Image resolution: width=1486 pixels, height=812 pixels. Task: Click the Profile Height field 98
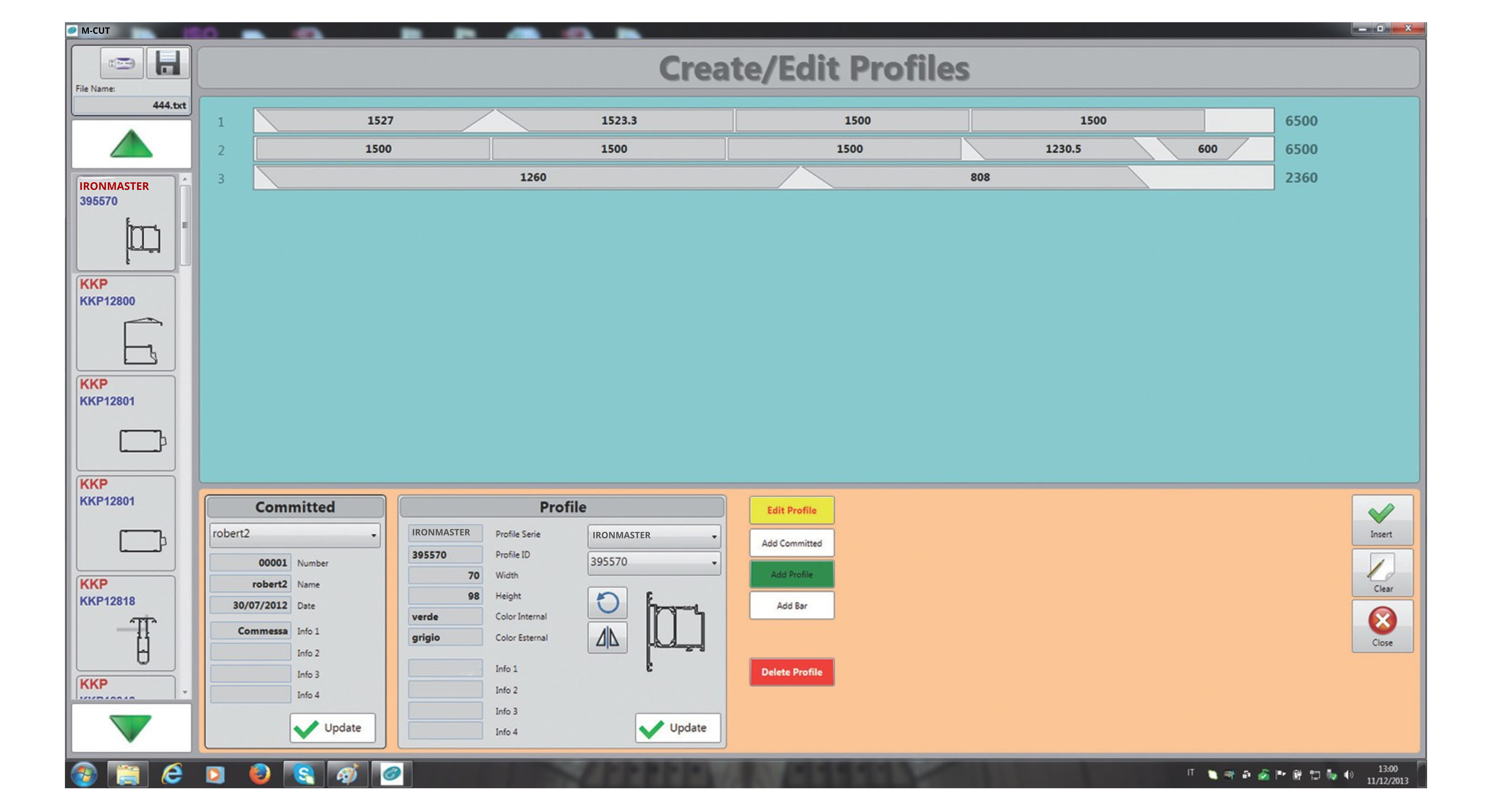pos(445,596)
